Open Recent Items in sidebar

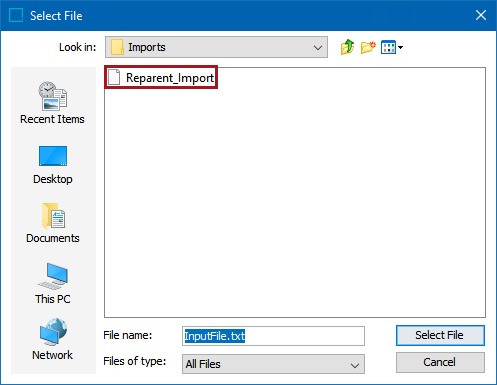coord(52,103)
